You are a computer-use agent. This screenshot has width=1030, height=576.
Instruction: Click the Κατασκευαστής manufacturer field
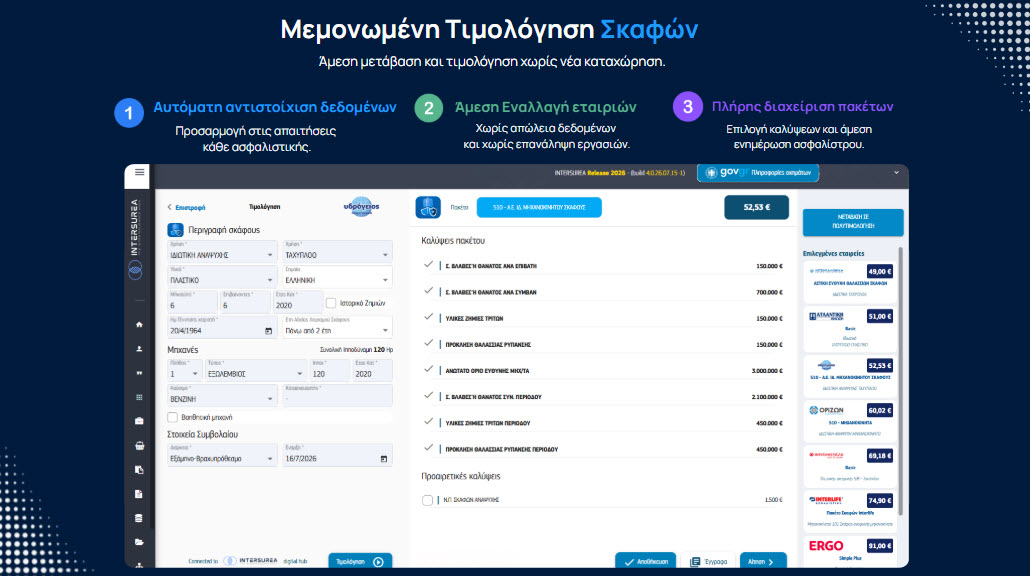337,395
